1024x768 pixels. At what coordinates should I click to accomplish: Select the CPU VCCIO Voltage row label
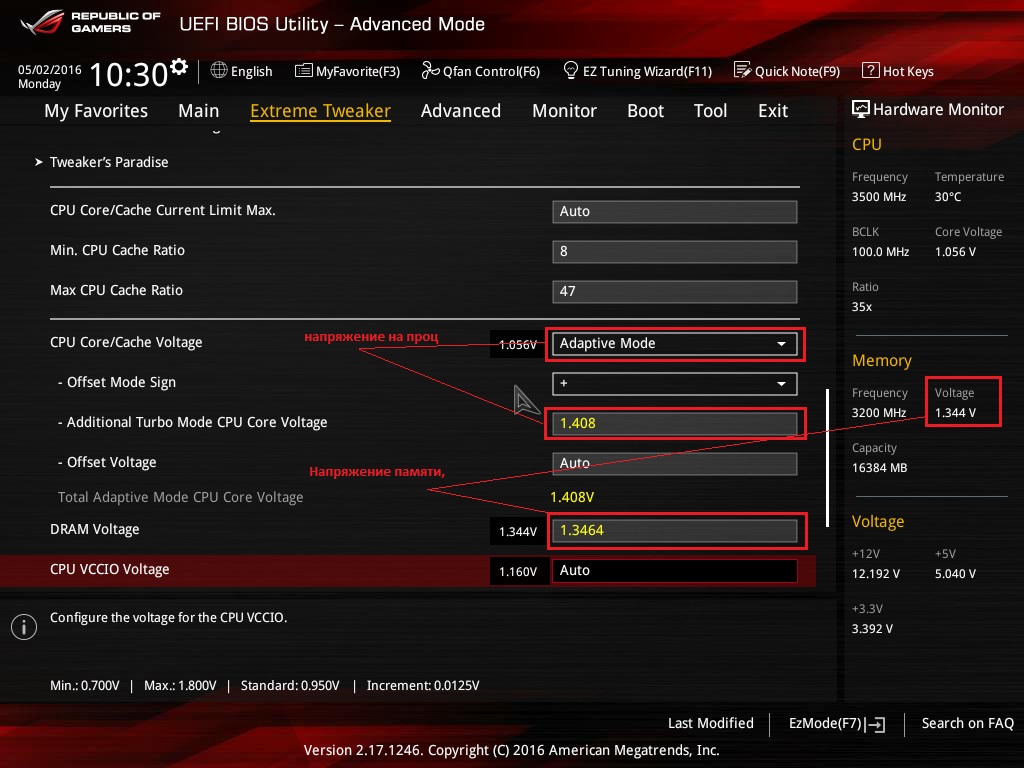[110, 569]
